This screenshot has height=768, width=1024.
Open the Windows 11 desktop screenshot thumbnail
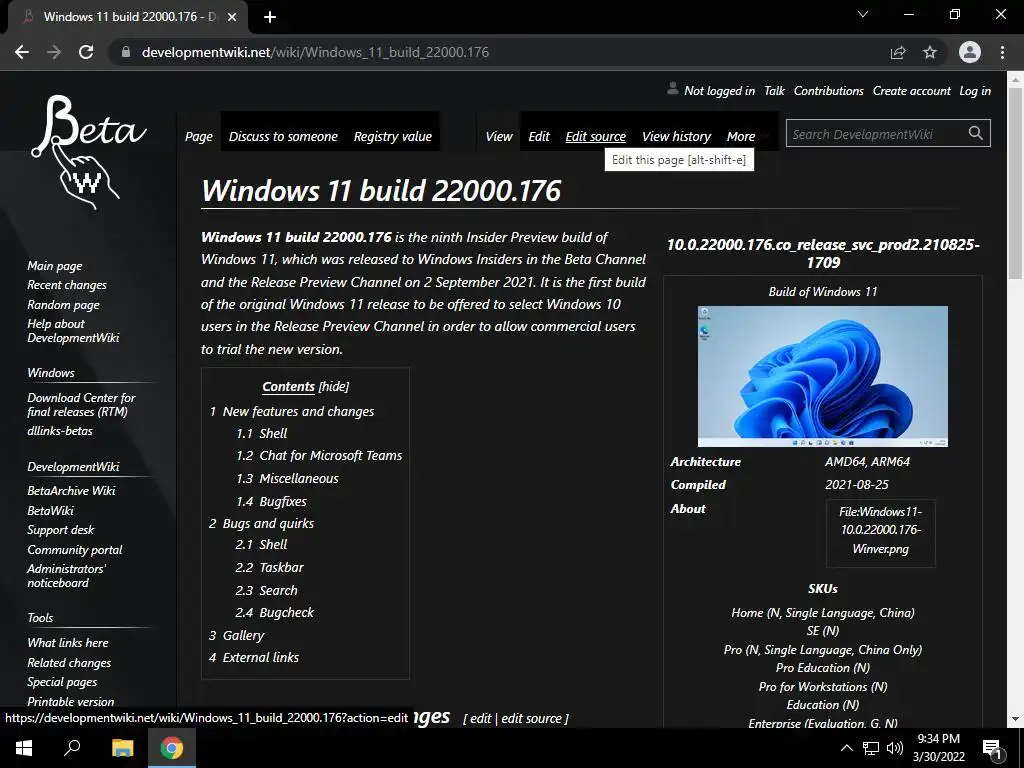tap(823, 376)
